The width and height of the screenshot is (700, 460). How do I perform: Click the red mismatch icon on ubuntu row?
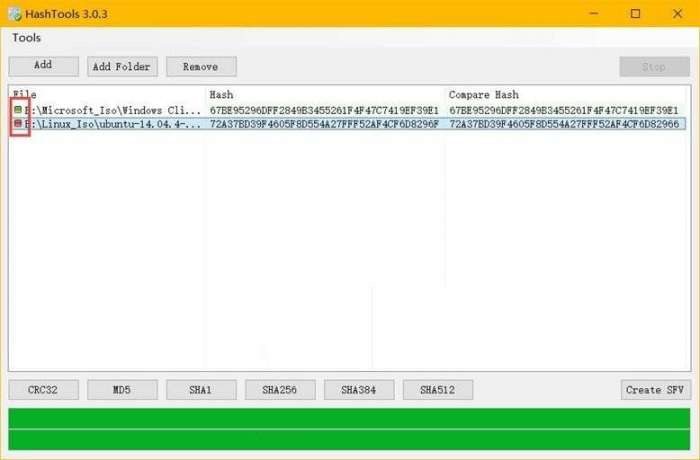click(x=18, y=123)
